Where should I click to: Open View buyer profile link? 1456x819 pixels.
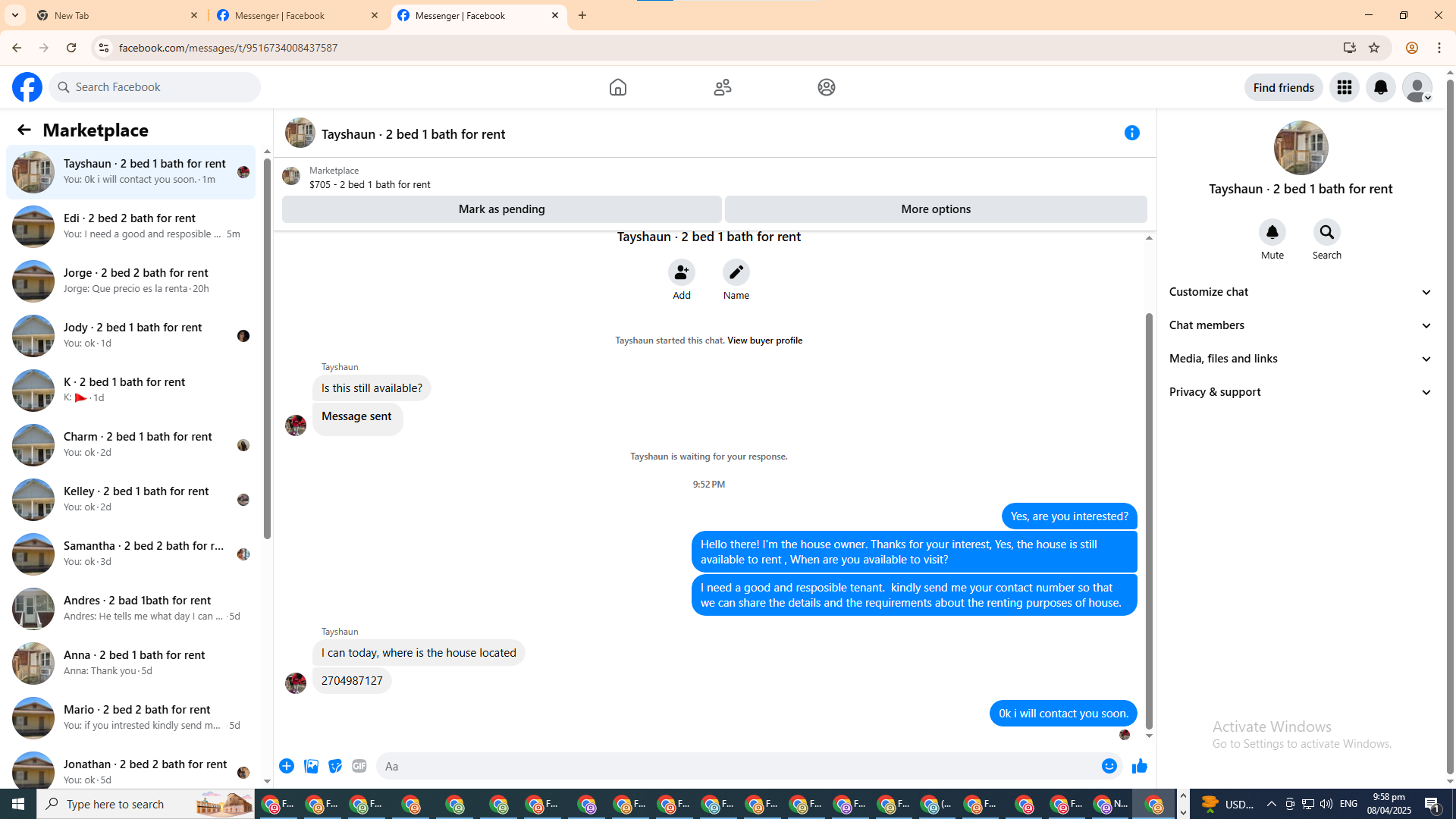pyautogui.click(x=764, y=340)
